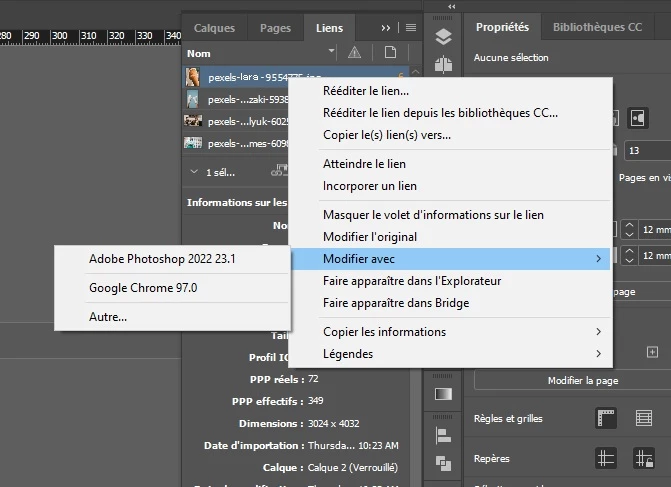Switch to the Calques tab
Image resolution: width=671 pixels, height=487 pixels.
point(214,28)
